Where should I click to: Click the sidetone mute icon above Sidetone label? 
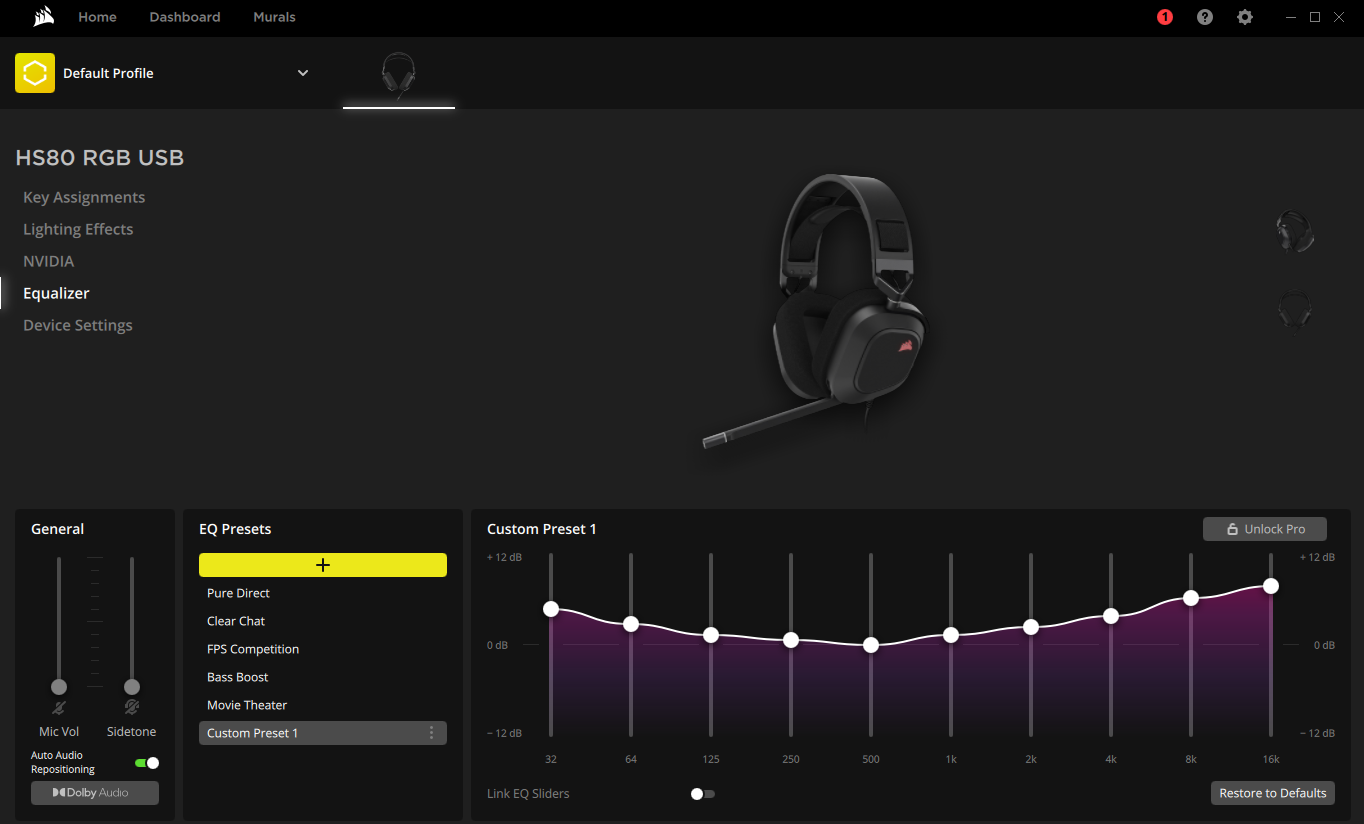pyautogui.click(x=132, y=708)
